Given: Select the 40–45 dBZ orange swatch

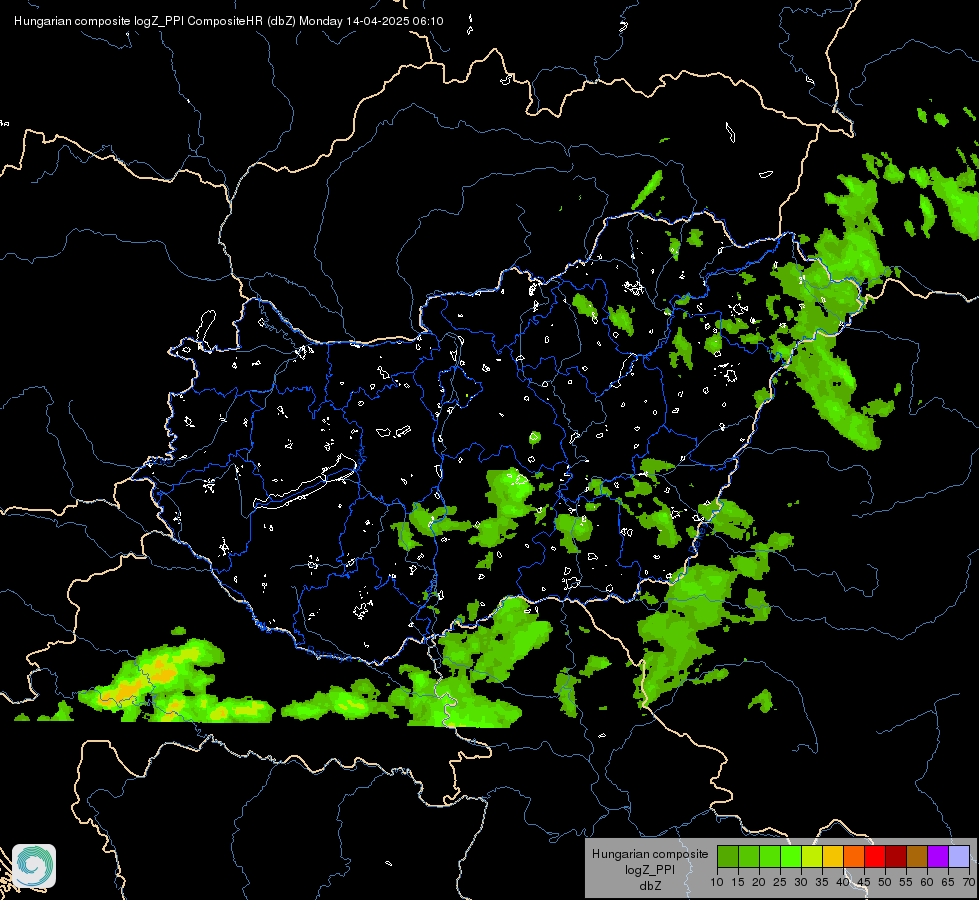Looking at the screenshot, I should (x=854, y=856).
